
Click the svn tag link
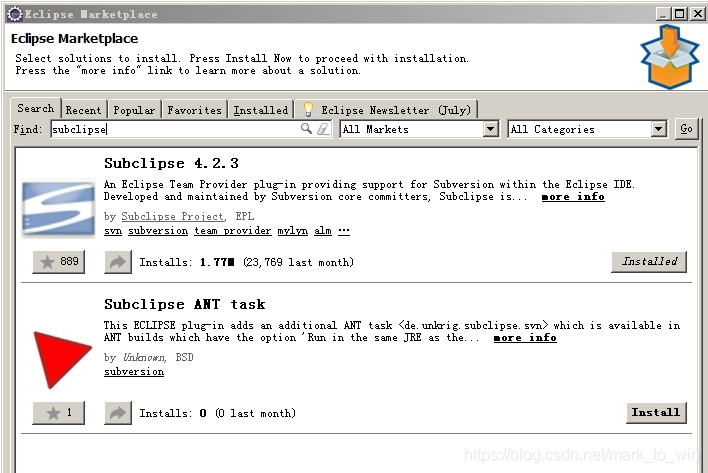tap(113, 231)
